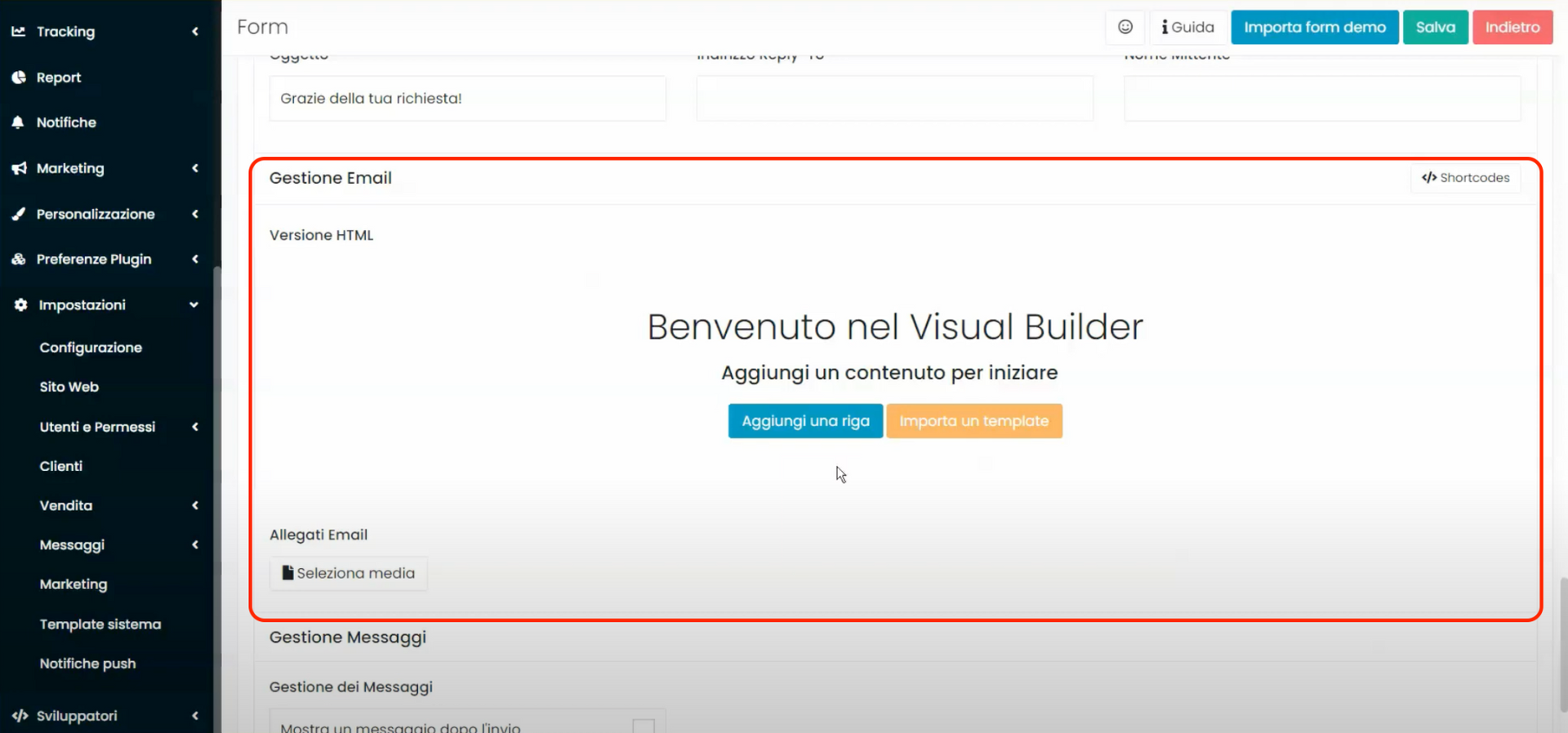Click the Tracking chart icon in sidebar

pyautogui.click(x=18, y=31)
